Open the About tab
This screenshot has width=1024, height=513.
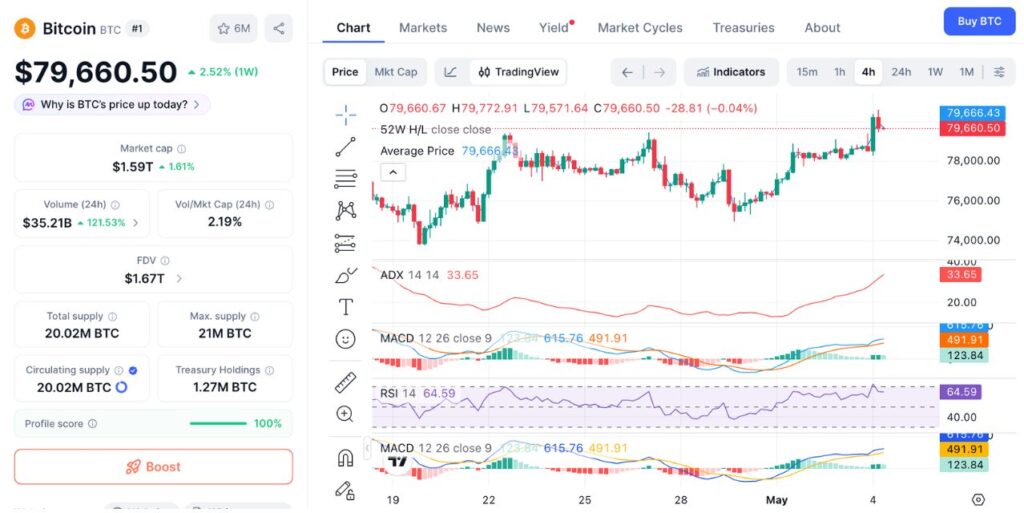click(x=822, y=28)
